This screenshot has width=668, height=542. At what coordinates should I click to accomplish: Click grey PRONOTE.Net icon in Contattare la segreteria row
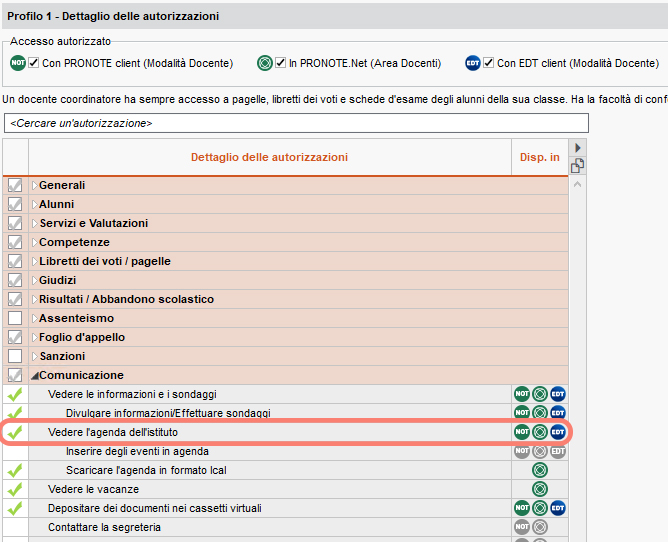click(540, 527)
